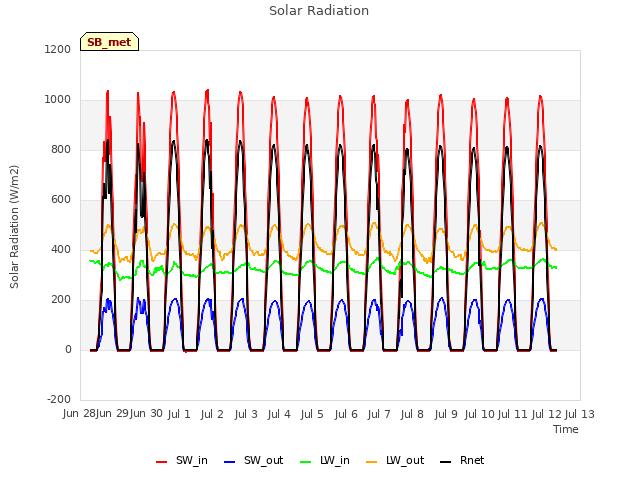Click the Jul 5 x-axis date label
Viewport: 640px width, 480px height.
tap(312, 414)
